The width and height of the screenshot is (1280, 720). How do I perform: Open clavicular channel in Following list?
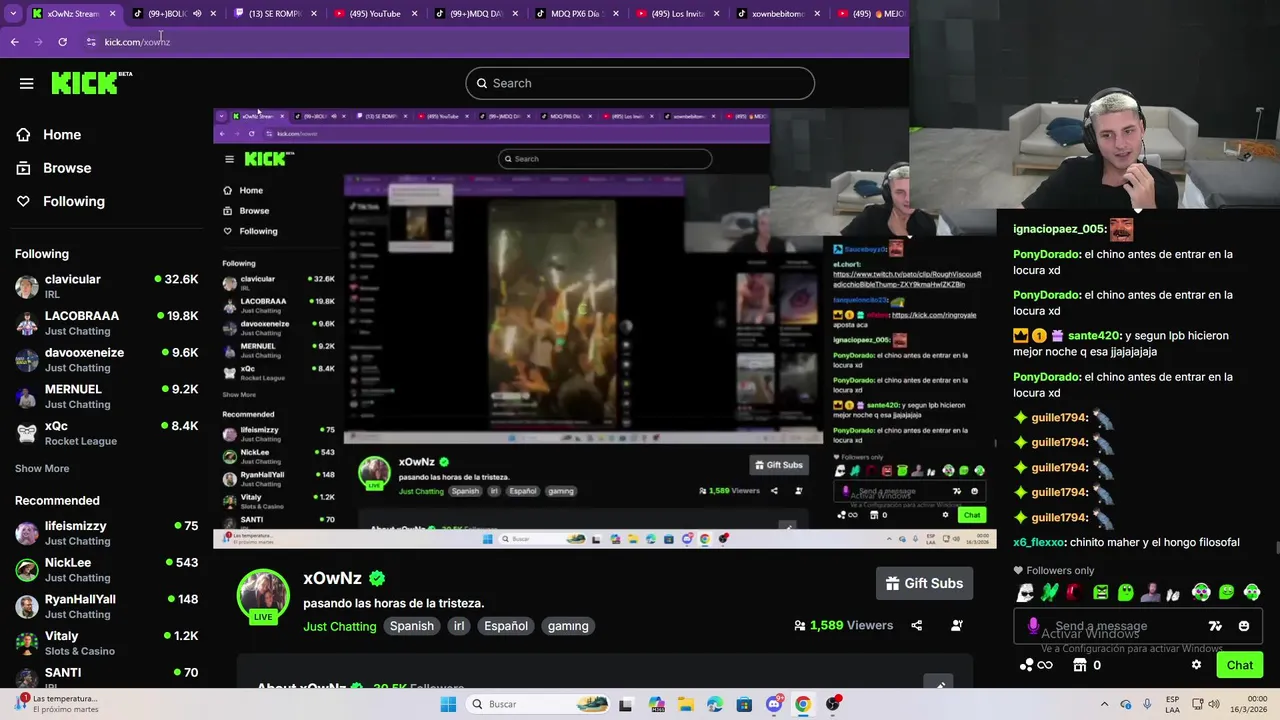click(106, 286)
